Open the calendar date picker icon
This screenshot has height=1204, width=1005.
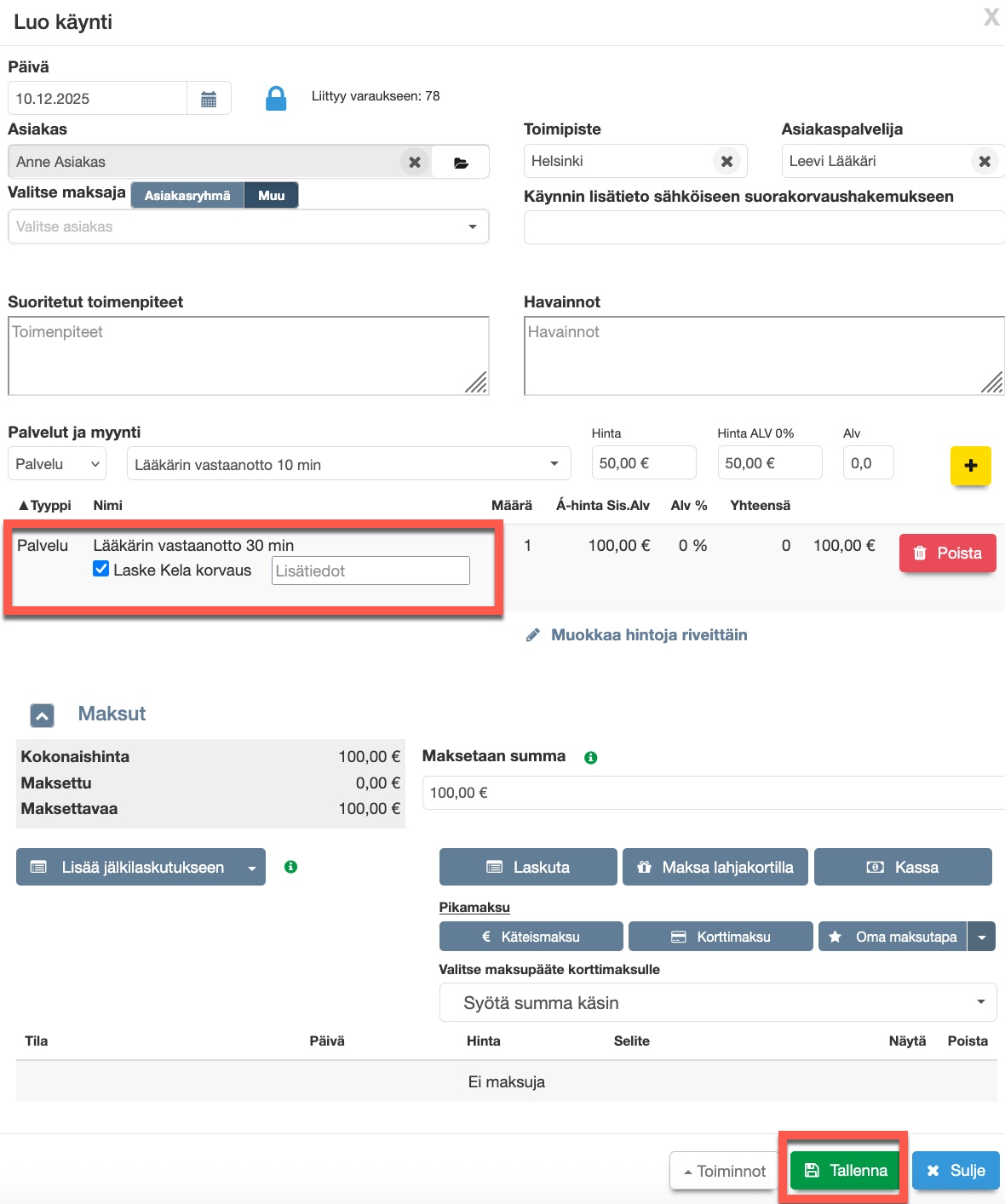coord(209,99)
